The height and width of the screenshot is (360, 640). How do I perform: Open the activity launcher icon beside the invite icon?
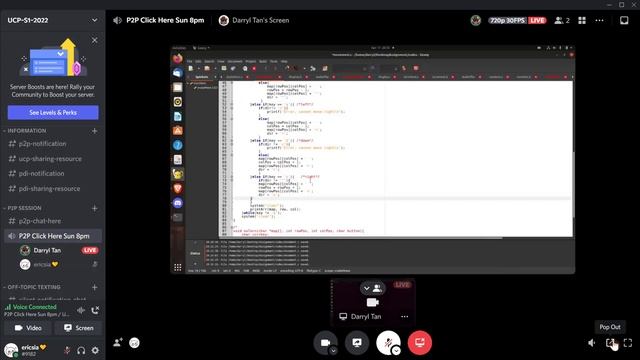click(134, 343)
